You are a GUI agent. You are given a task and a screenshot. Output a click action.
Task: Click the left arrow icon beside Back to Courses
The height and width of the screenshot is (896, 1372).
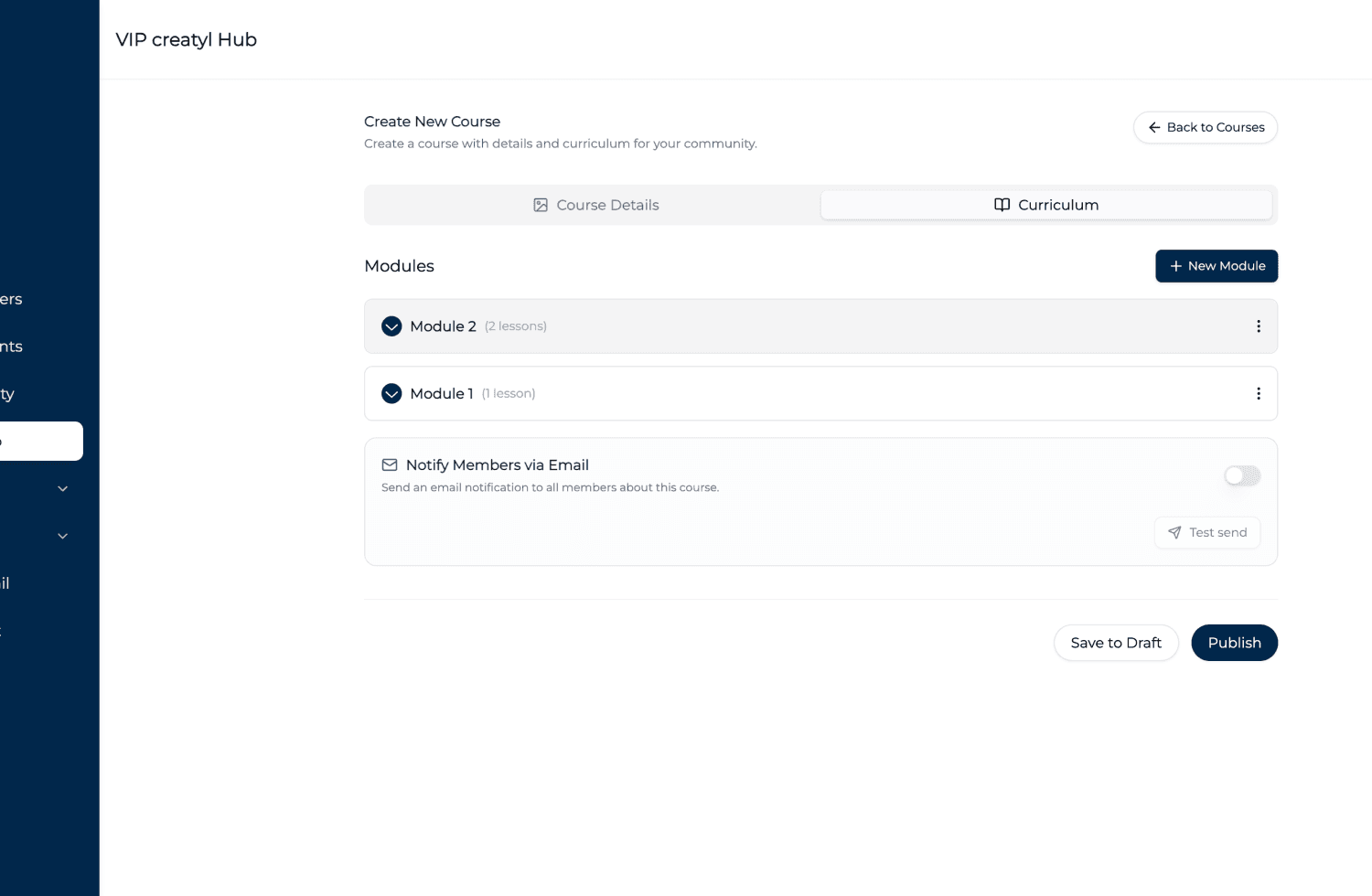[1154, 127]
